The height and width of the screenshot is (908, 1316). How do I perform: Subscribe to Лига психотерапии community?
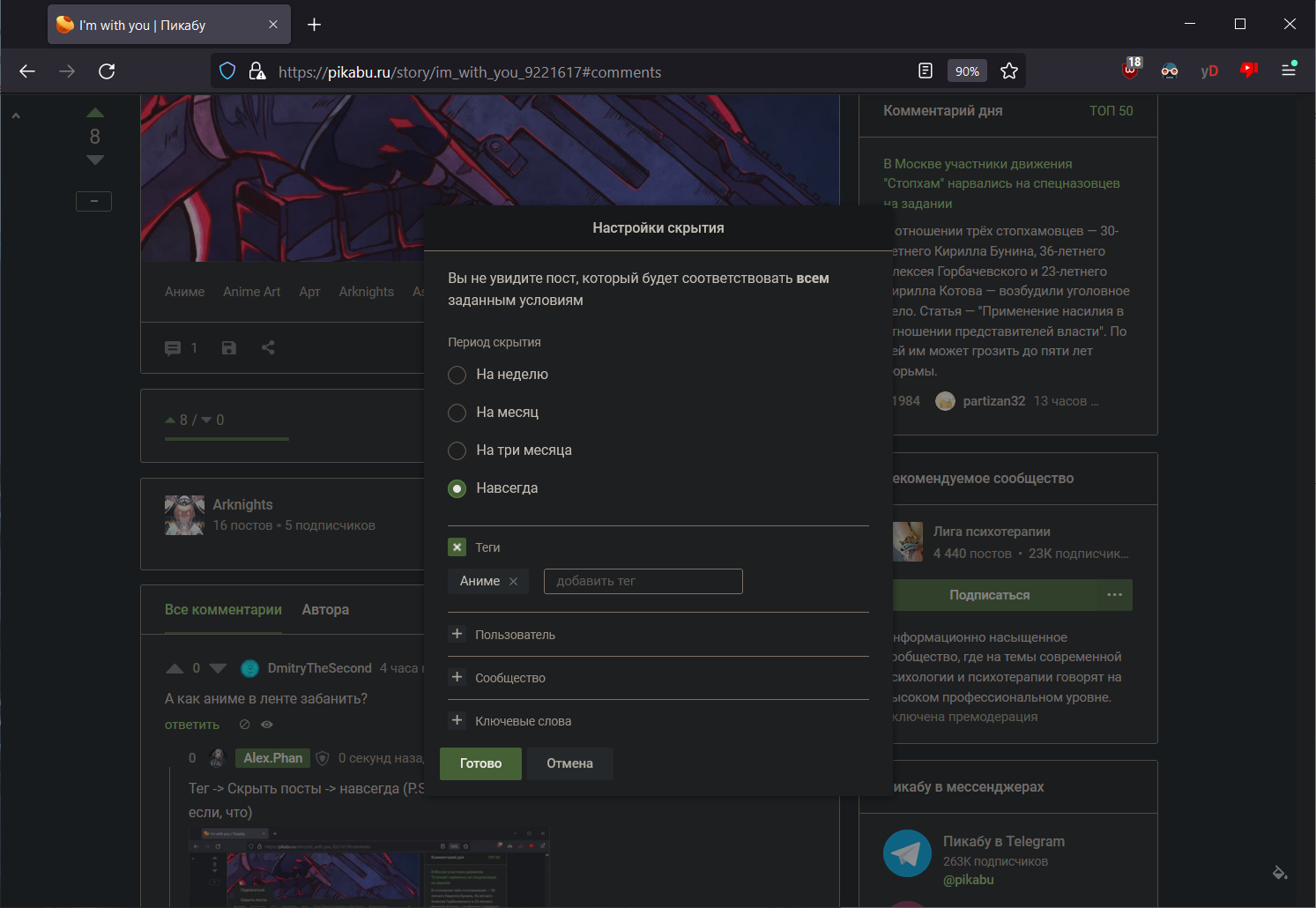pyautogui.click(x=990, y=595)
